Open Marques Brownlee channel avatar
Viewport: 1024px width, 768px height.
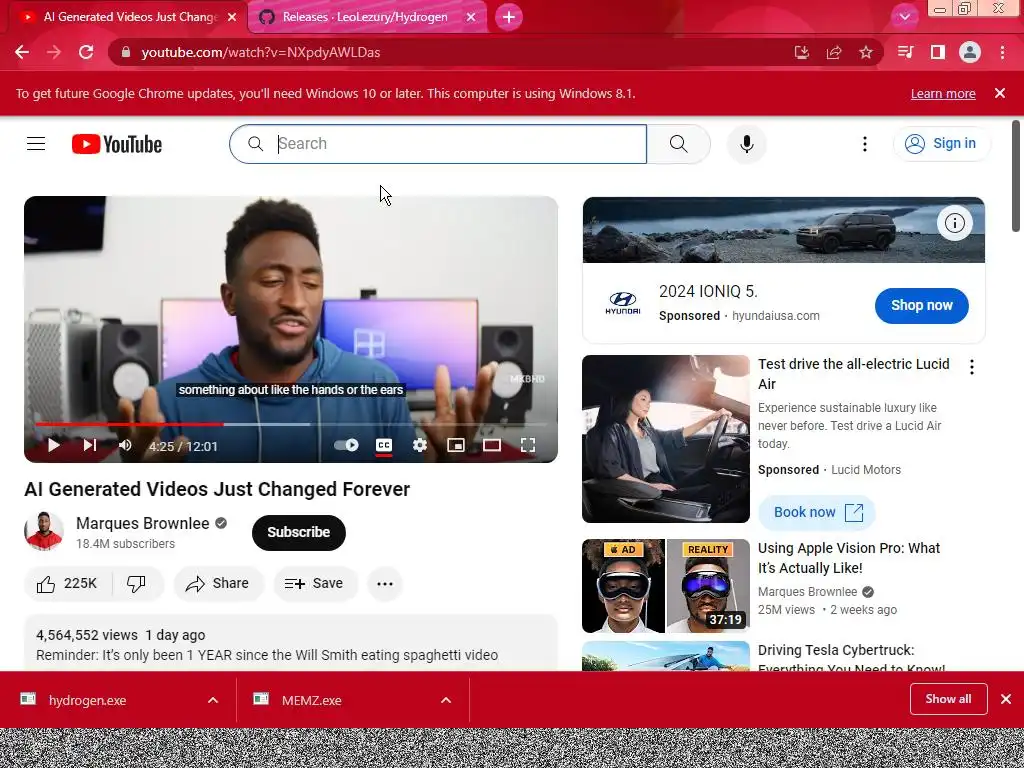(x=44, y=532)
